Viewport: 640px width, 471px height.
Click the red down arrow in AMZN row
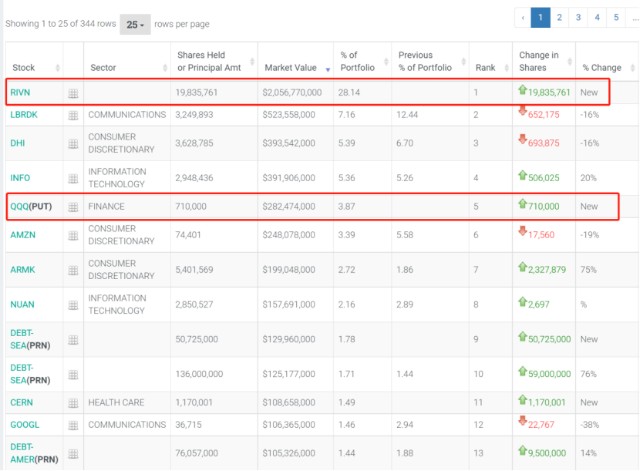(522, 231)
